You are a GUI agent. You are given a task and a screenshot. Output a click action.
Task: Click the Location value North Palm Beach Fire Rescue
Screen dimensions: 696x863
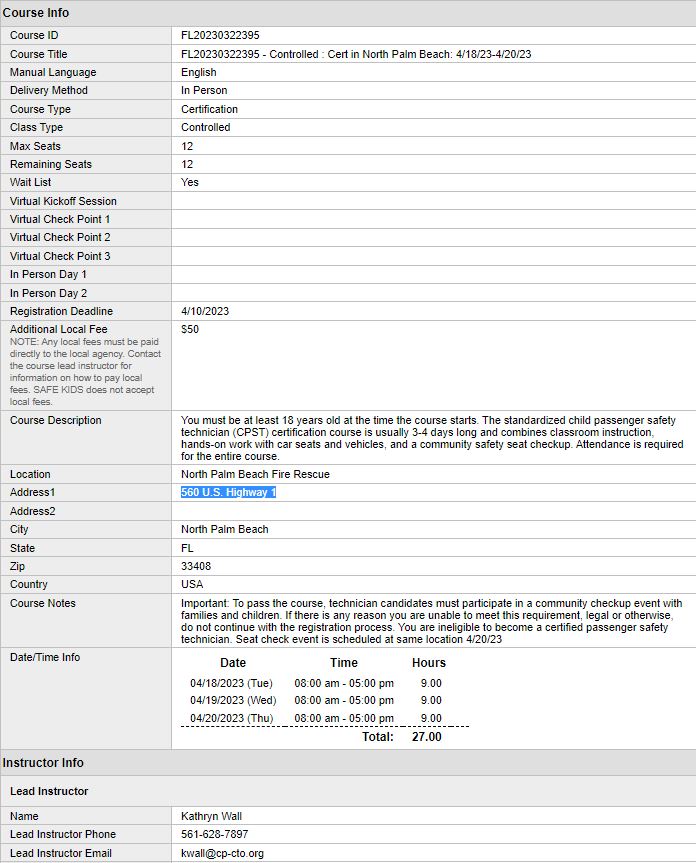(255, 474)
